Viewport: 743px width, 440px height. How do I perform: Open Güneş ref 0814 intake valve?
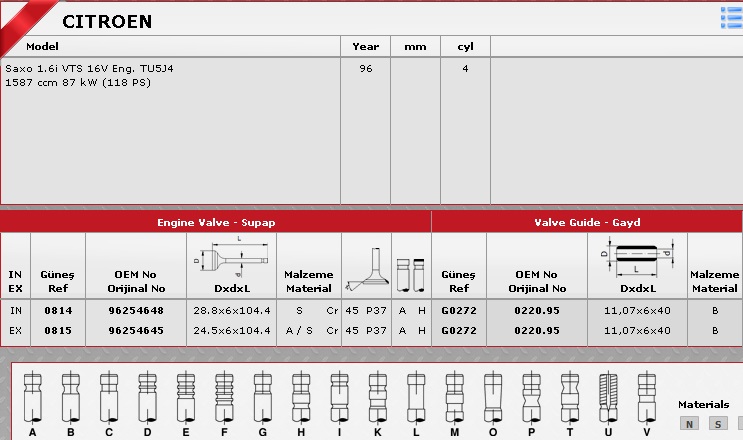[x=58, y=311]
